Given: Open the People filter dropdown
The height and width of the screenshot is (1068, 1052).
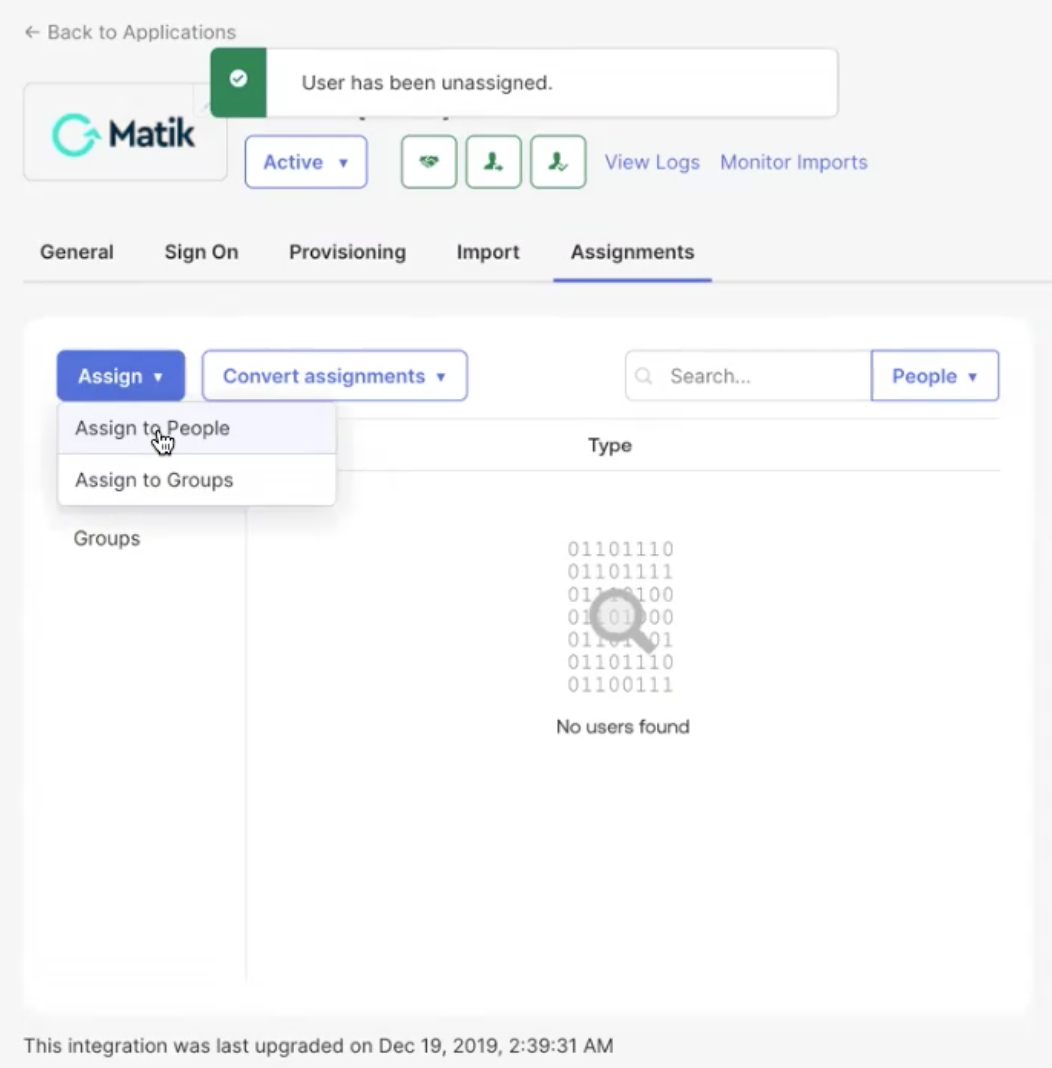Looking at the screenshot, I should [934, 376].
